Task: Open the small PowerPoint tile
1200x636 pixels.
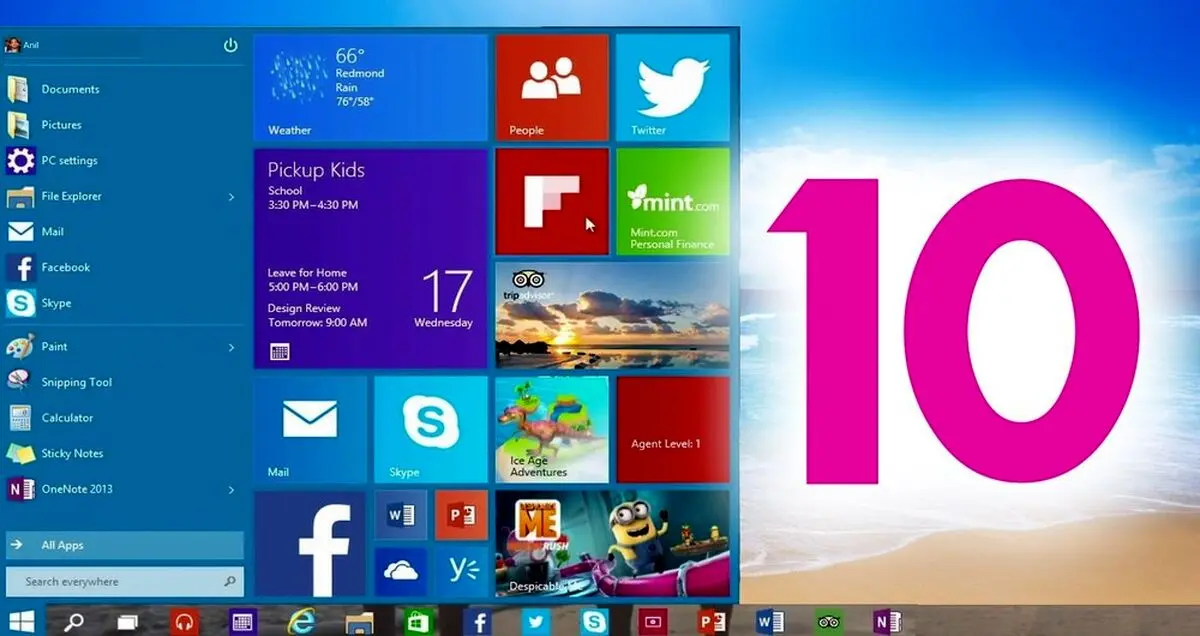Action: (x=461, y=515)
